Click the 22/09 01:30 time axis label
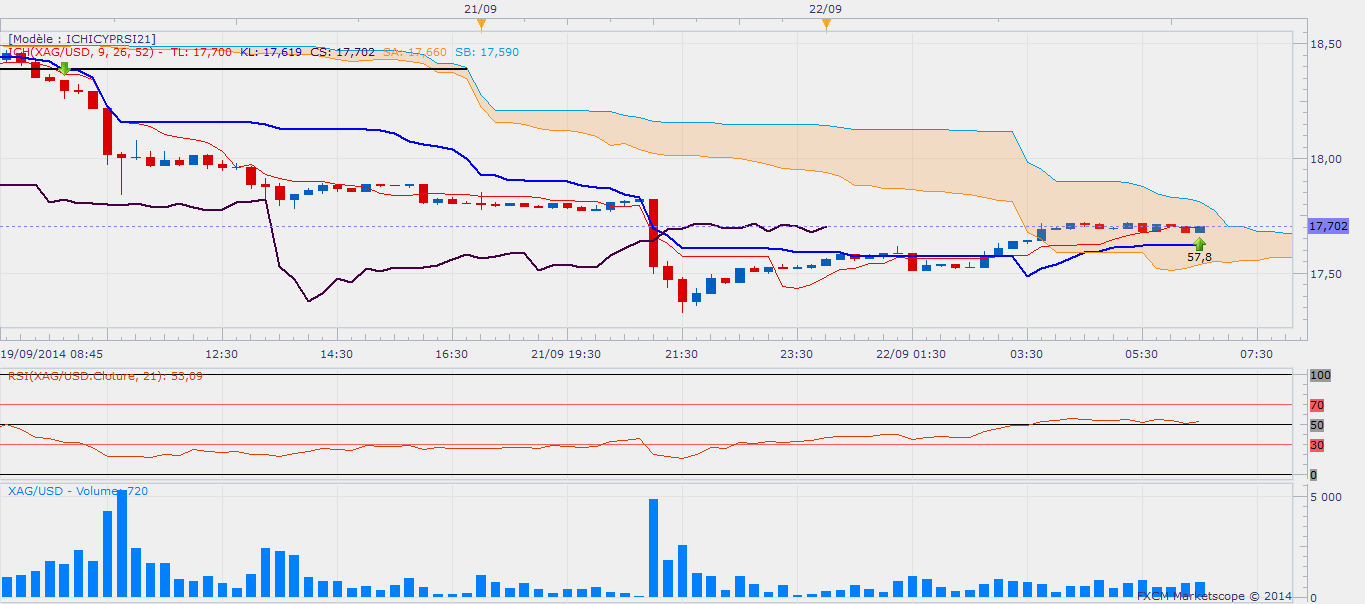The width and height of the screenshot is (1365, 604). pos(911,354)
